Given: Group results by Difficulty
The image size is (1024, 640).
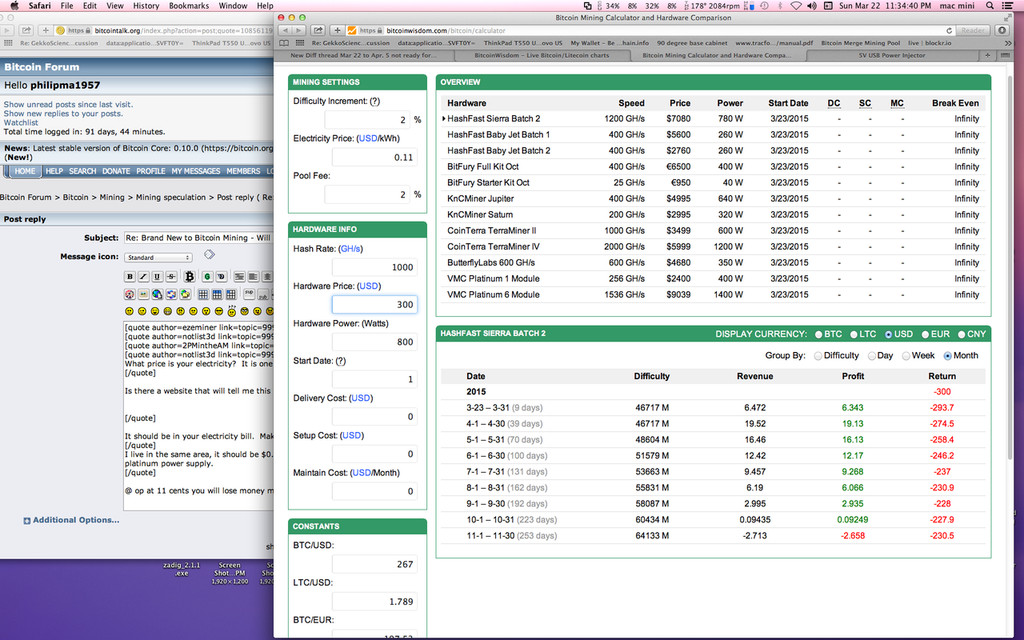Looking at the screenshot, I should coord(818,356).
